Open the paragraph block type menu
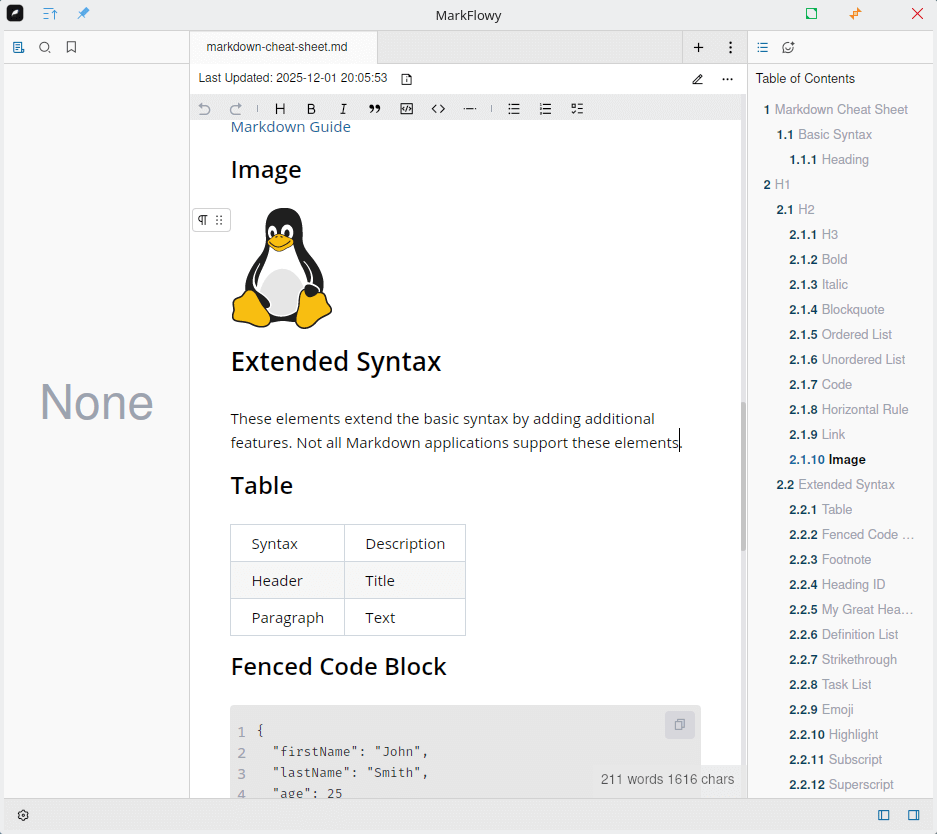The image size is (937, 834). (x=203, y=220)
